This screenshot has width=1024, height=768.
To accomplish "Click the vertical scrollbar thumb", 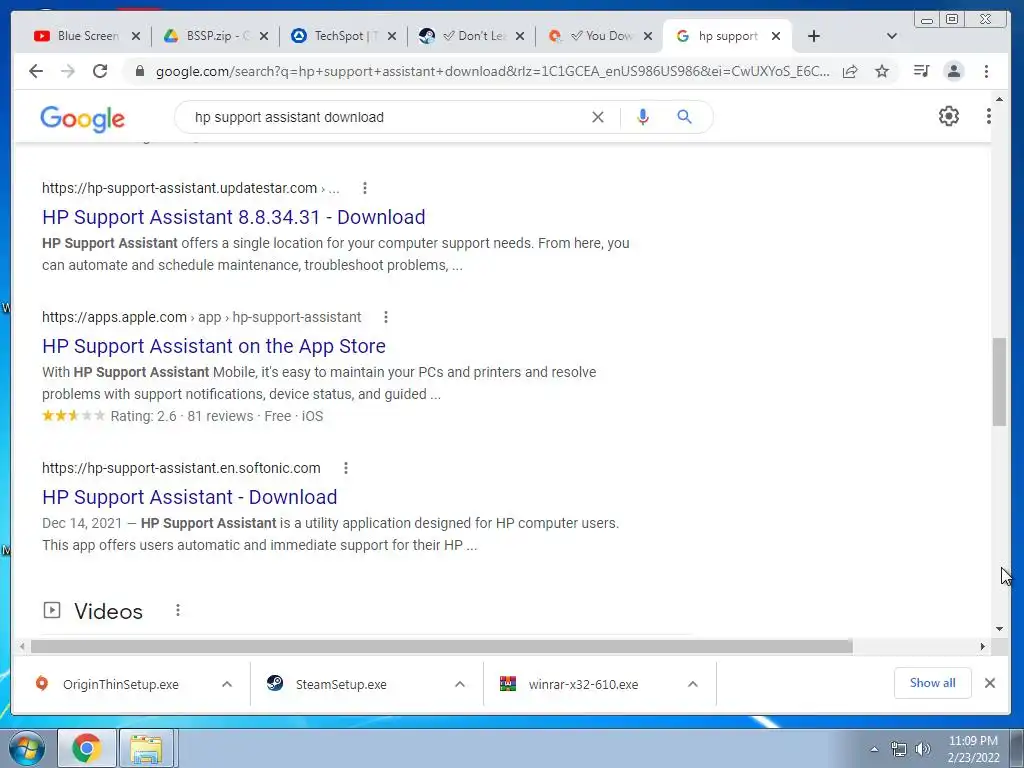I will click(x=999, y=382).
